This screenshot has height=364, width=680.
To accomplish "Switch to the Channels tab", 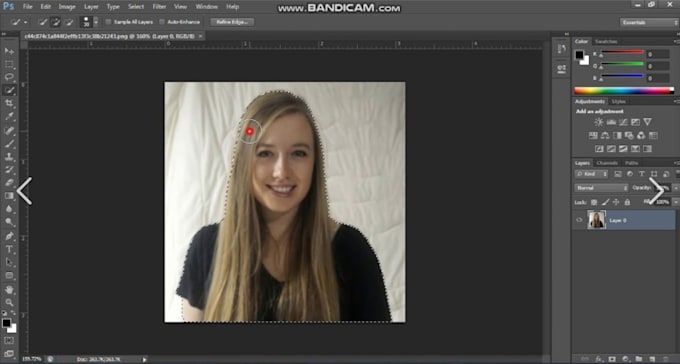I will click(x=607, y=163).
